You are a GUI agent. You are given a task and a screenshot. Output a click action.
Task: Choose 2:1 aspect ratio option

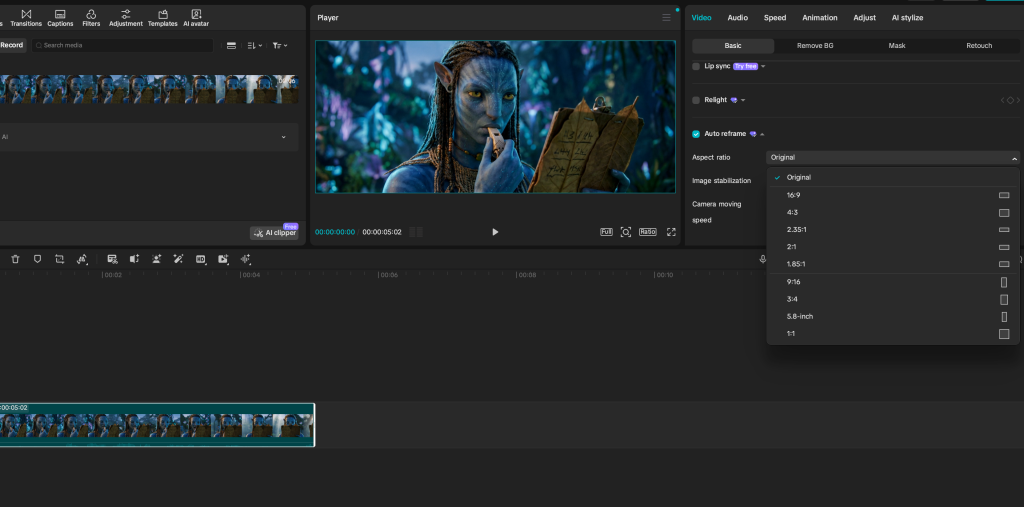[x=892, y=247]
